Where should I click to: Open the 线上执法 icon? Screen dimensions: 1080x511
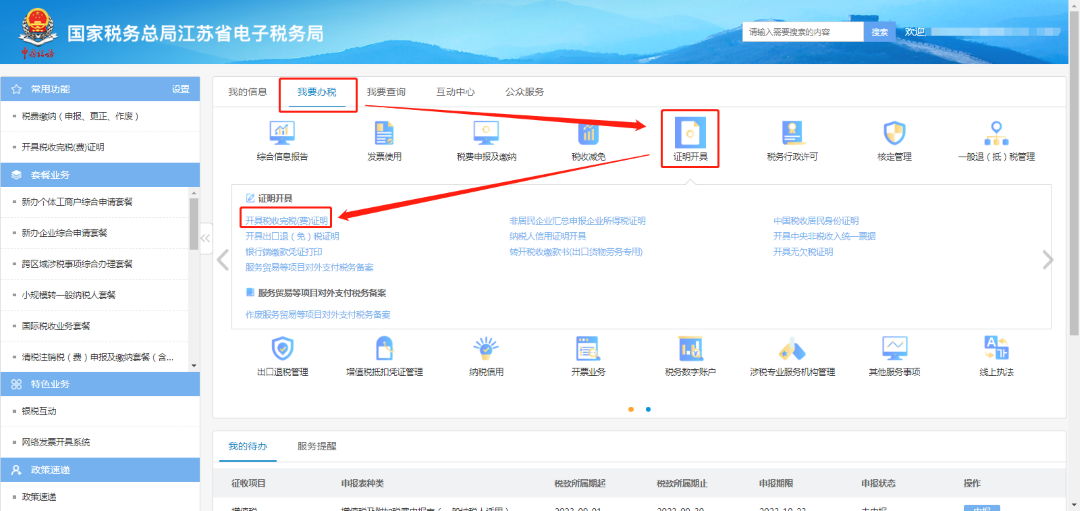tap(996, 349)
